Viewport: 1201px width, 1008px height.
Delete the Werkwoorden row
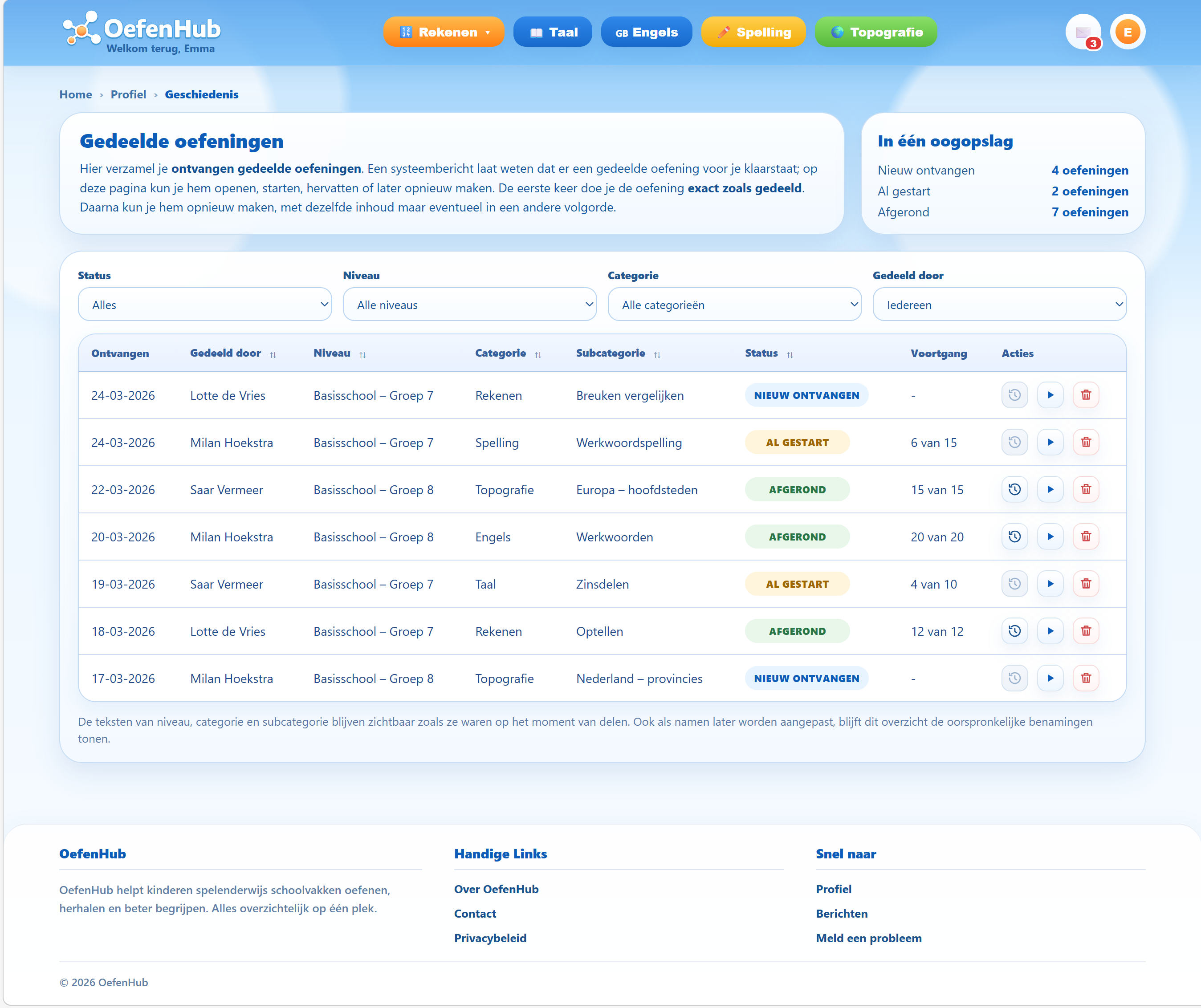(1086, 537)
